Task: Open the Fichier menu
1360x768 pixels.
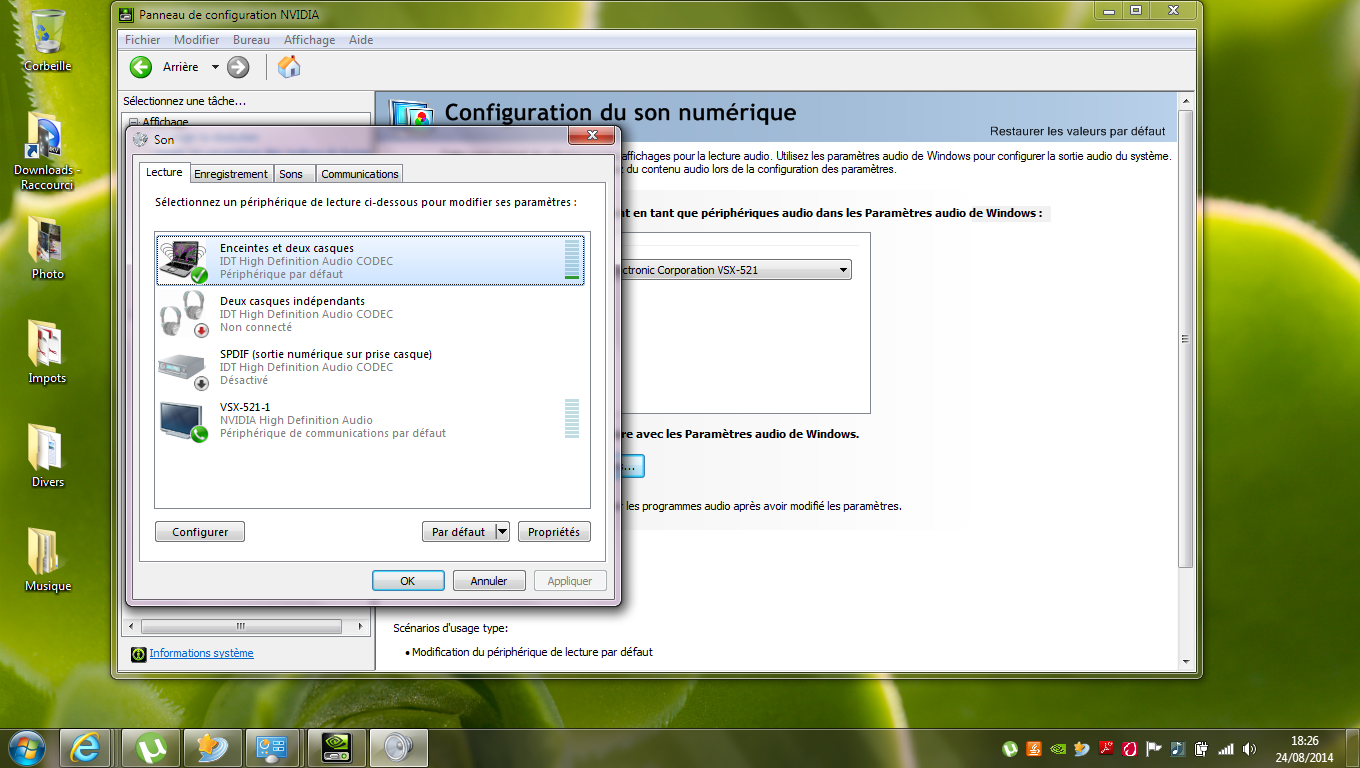Action: tap(143, 40)
